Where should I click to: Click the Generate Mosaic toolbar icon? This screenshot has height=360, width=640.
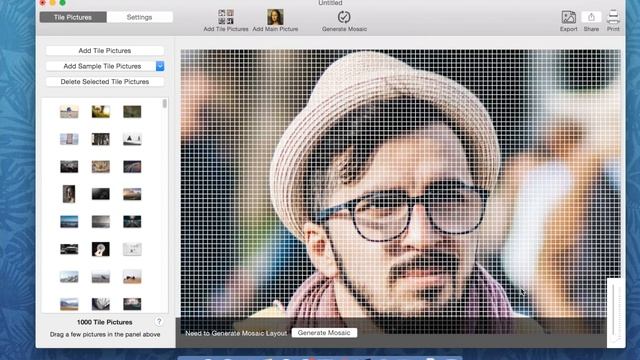click(344, 17)
